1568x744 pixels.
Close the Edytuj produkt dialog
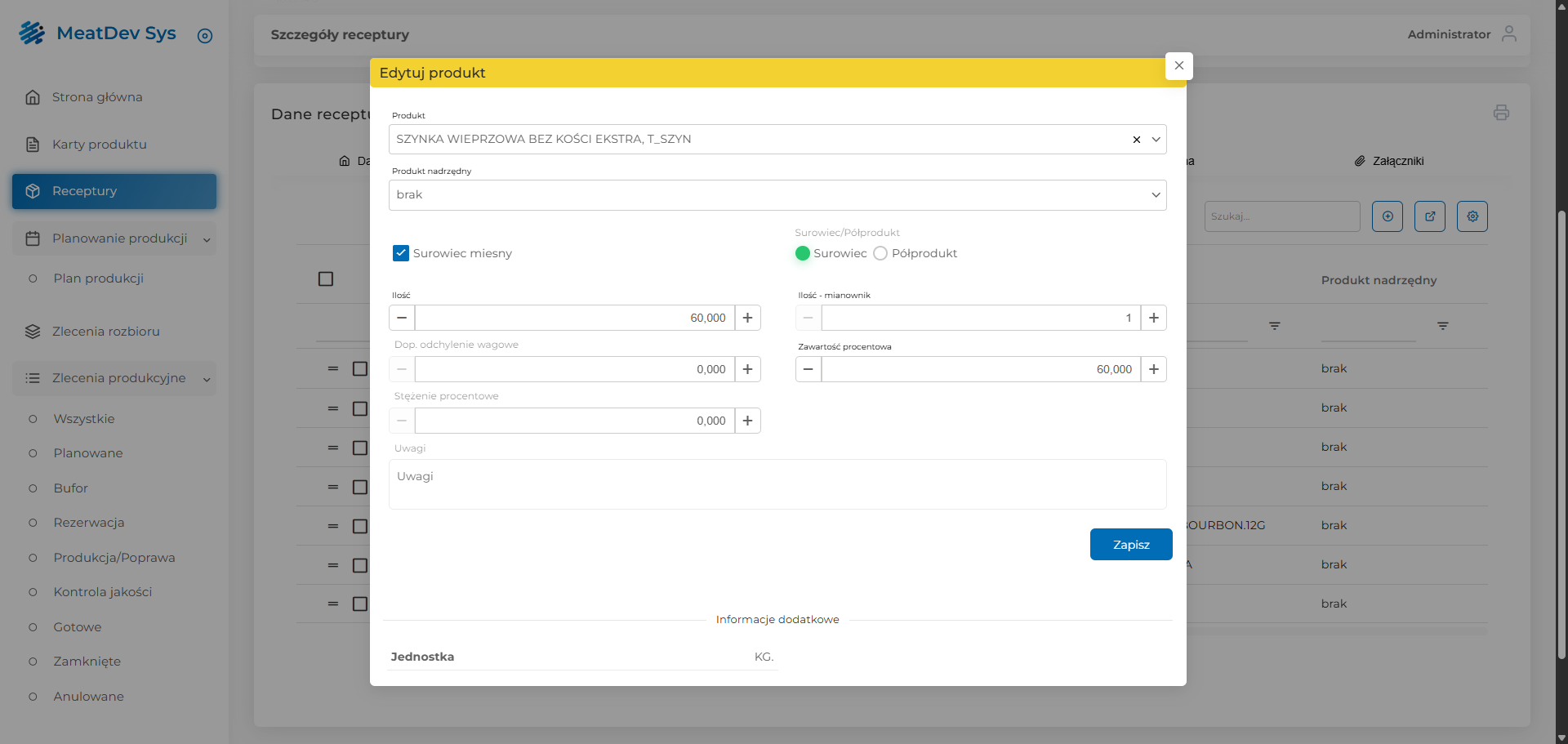[1178, 66]
